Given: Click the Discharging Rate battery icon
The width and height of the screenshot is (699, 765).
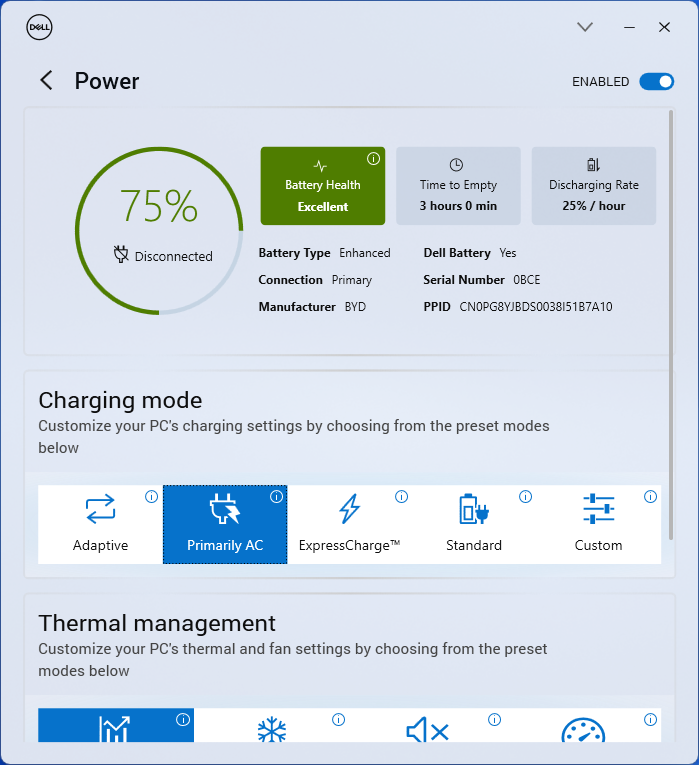Looking at the screenshot, I should point(593,164).
